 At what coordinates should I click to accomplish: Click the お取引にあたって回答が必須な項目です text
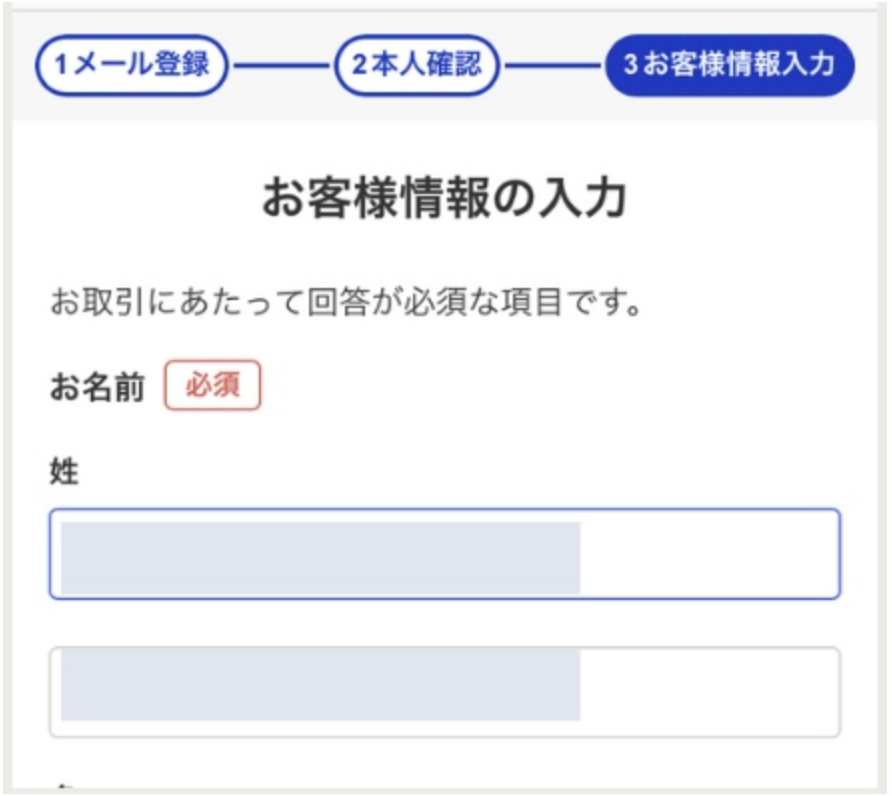pyautogui.click(x=345, y=302)
